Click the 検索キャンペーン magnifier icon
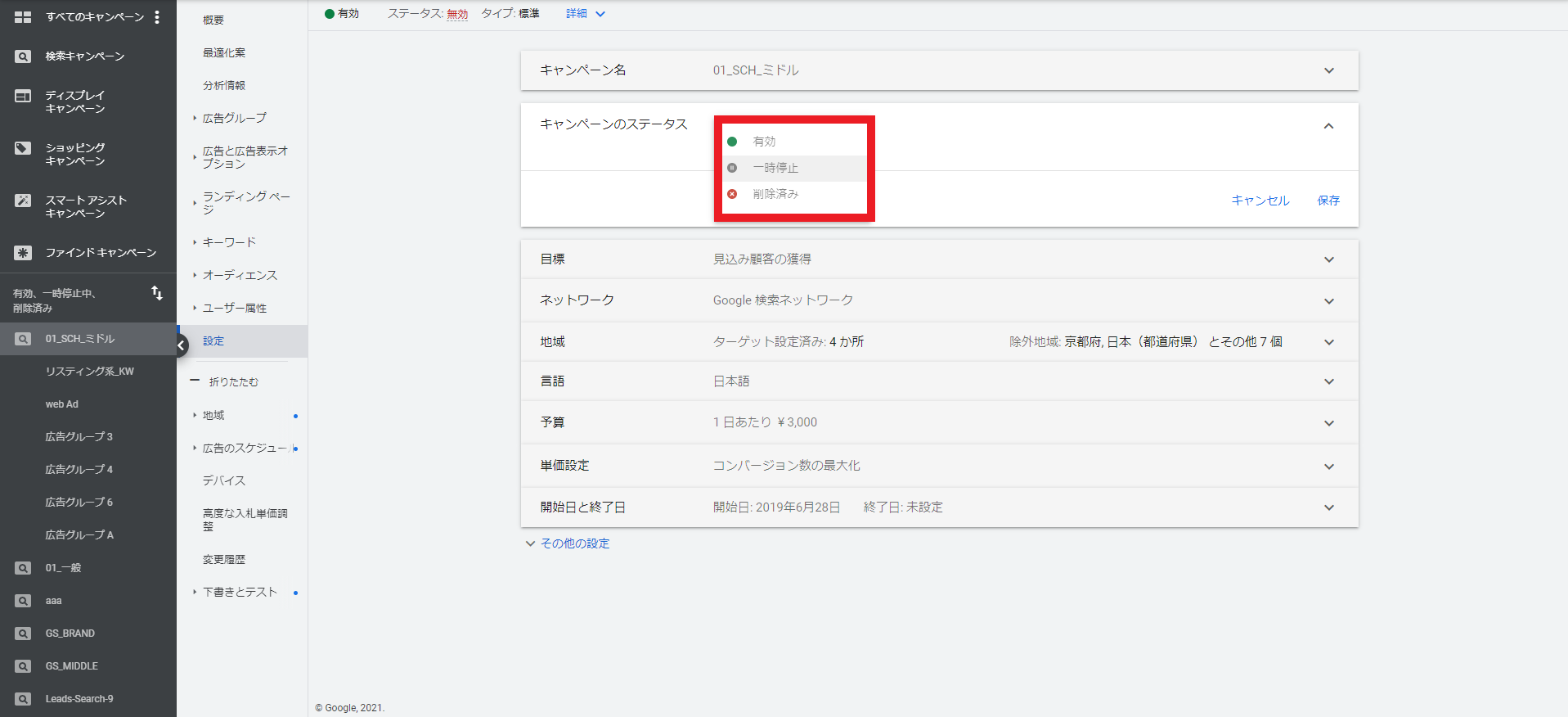Image resolution: width=1568 pixels, height=717 pixels. tap(23, 56)
